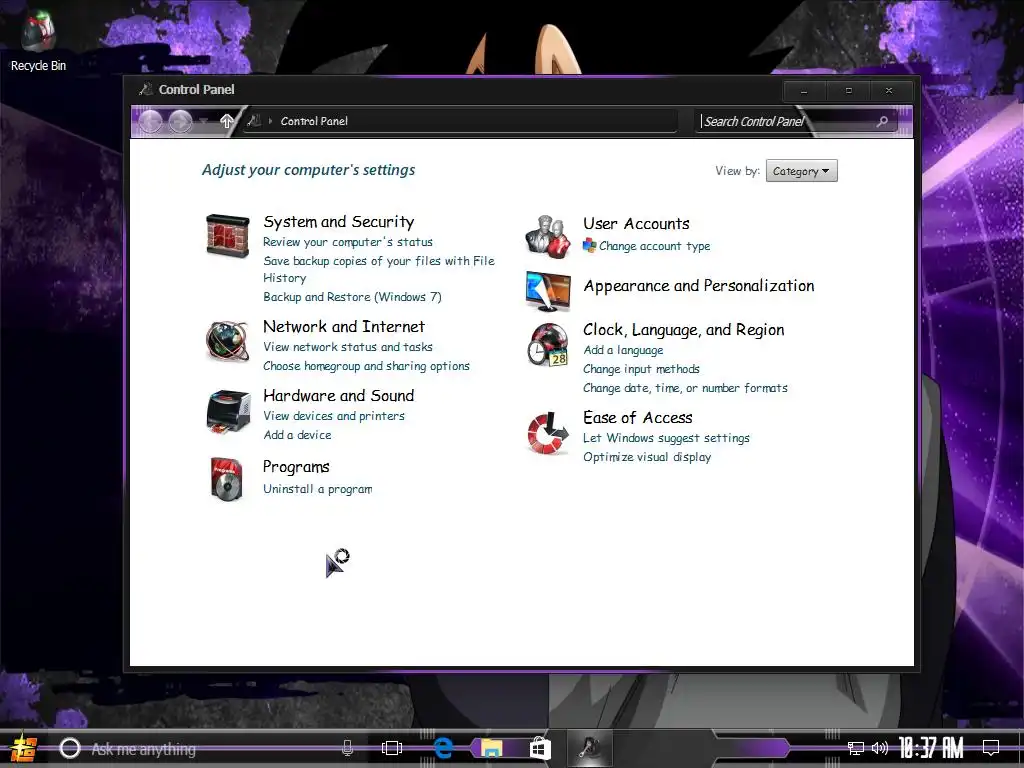Open Windows Store from taskbar
Image resolution: width=1024 pixels, height=768 pixels.
[x=540, y=748]
